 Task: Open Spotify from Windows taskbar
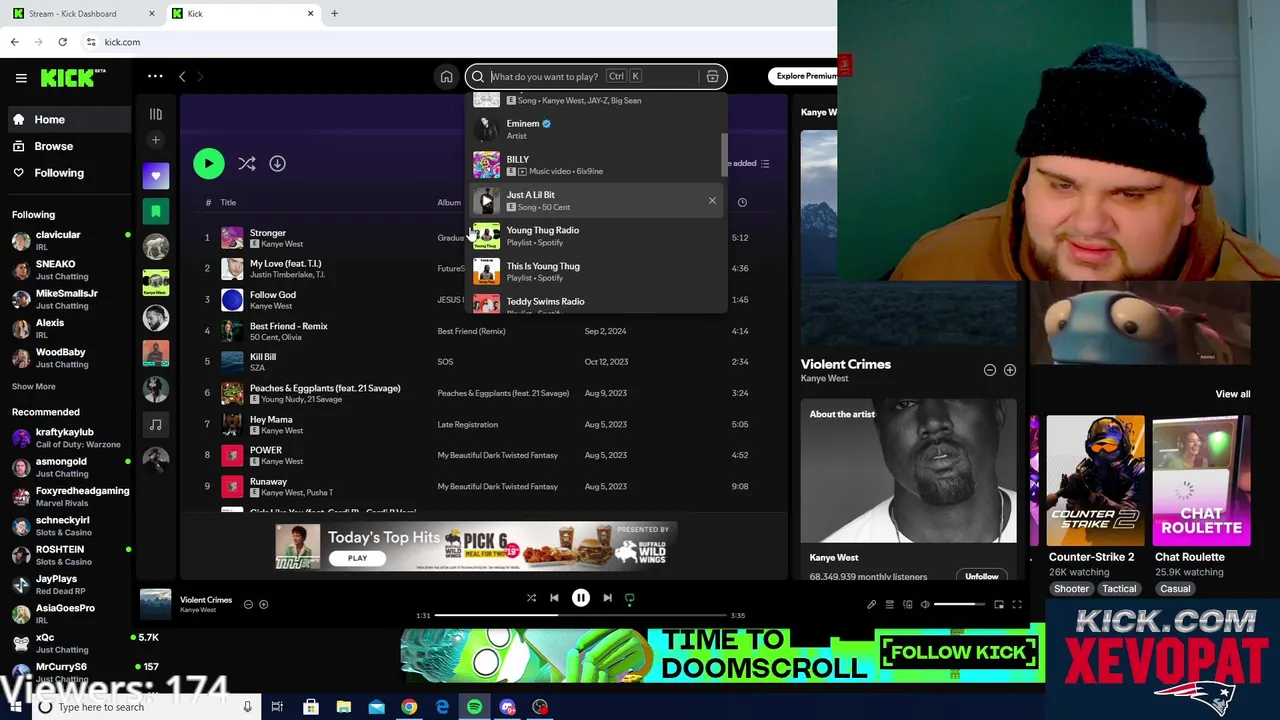pos(474,707)
